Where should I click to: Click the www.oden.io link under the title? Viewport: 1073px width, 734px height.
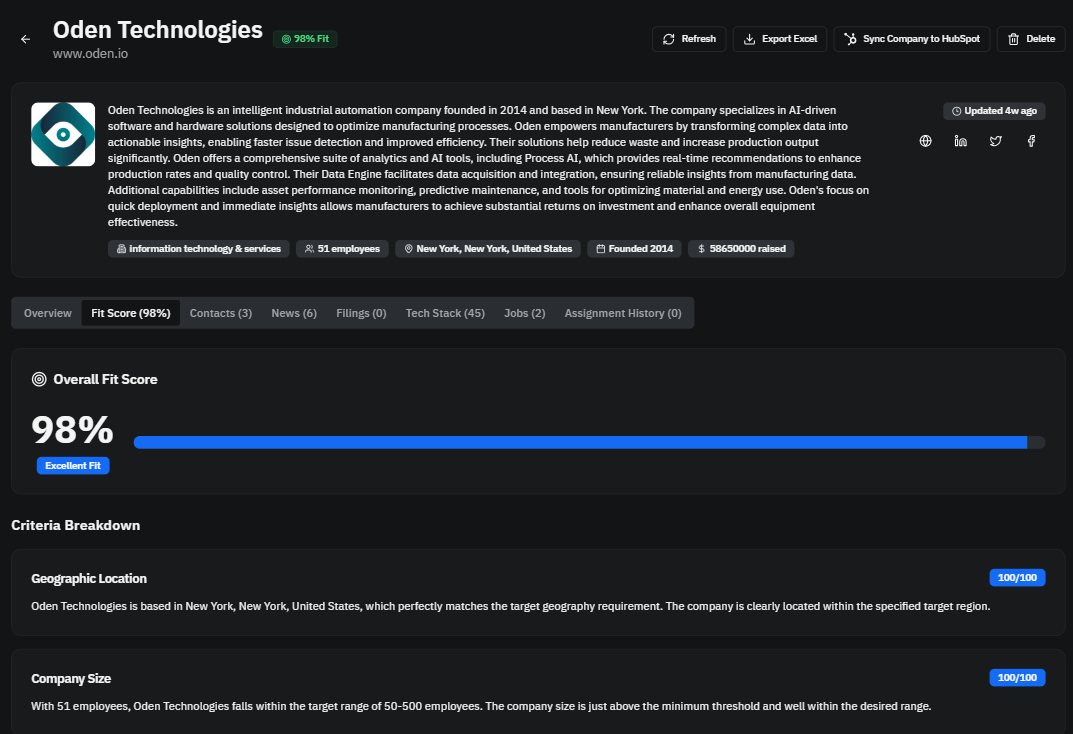pos(90,53)
